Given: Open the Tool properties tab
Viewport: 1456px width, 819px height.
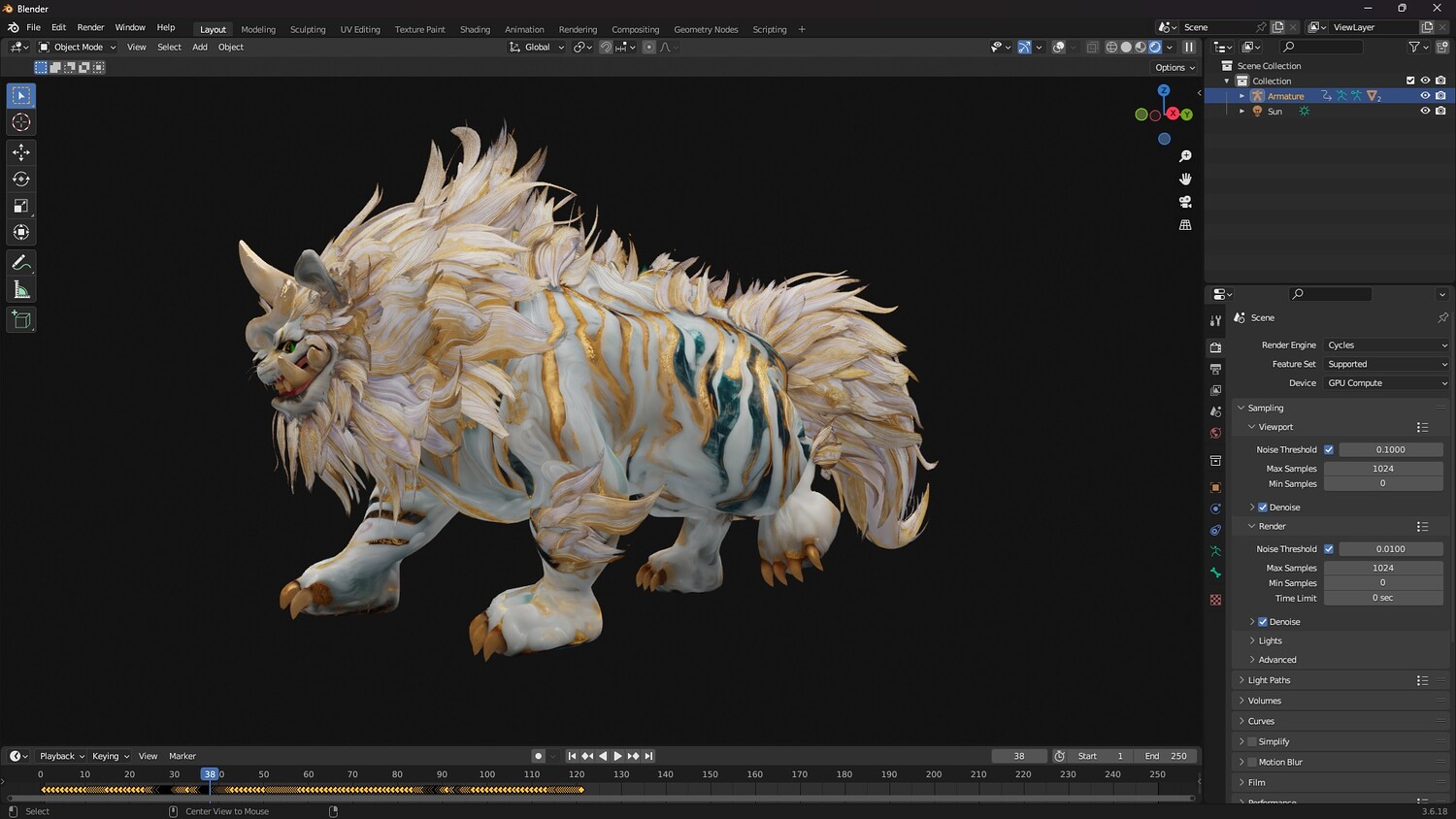Looking at the screenshot, I should click(1215, 320).
